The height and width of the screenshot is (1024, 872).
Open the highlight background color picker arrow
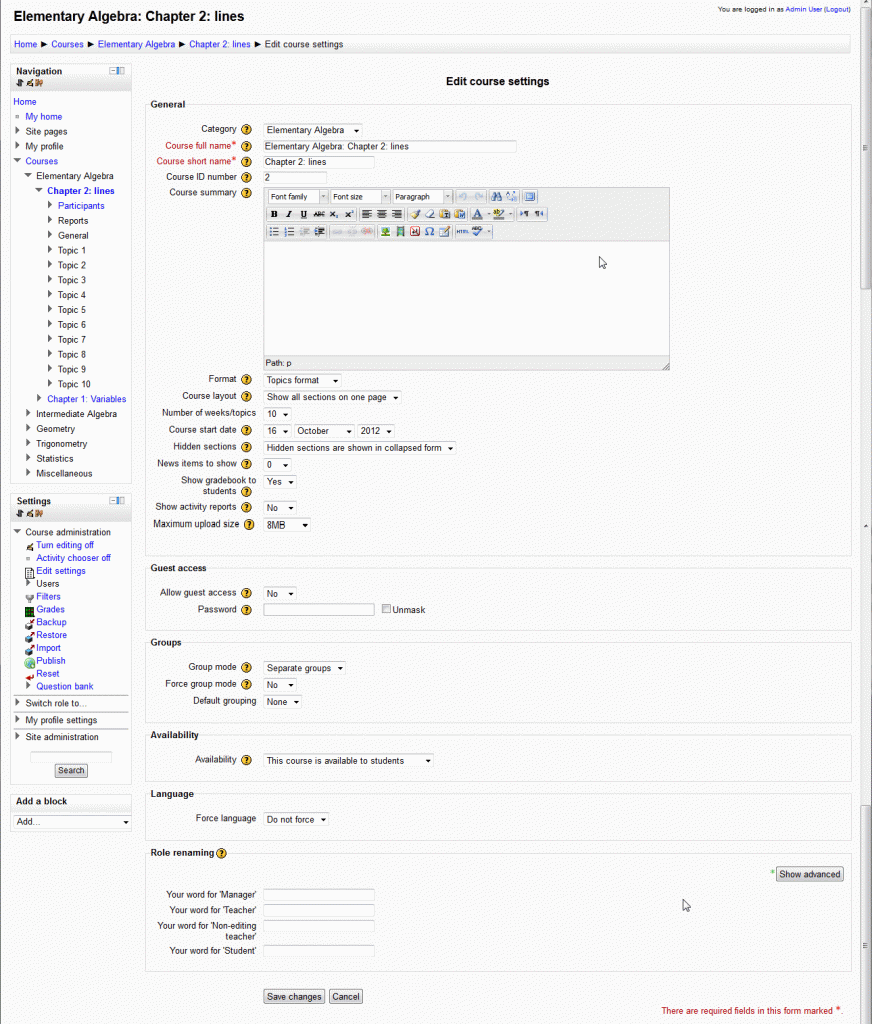click(x=510, y=214)
